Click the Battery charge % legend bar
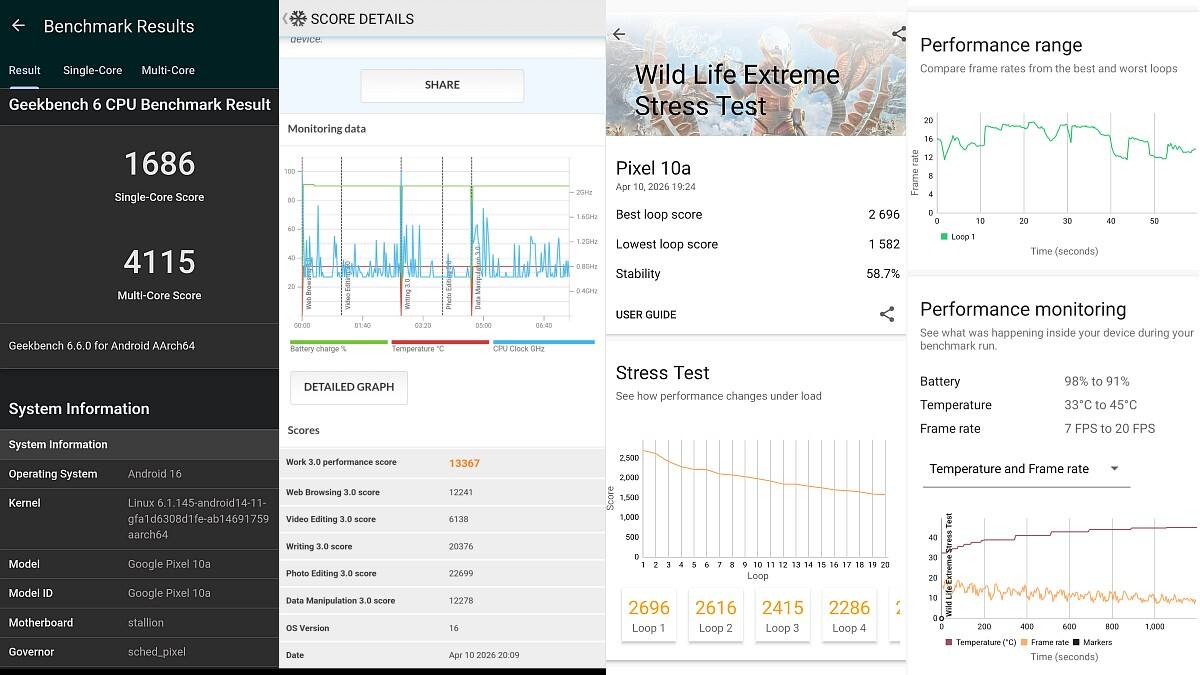The width and height of the screenshot is (1200, 675). [338, 342]
